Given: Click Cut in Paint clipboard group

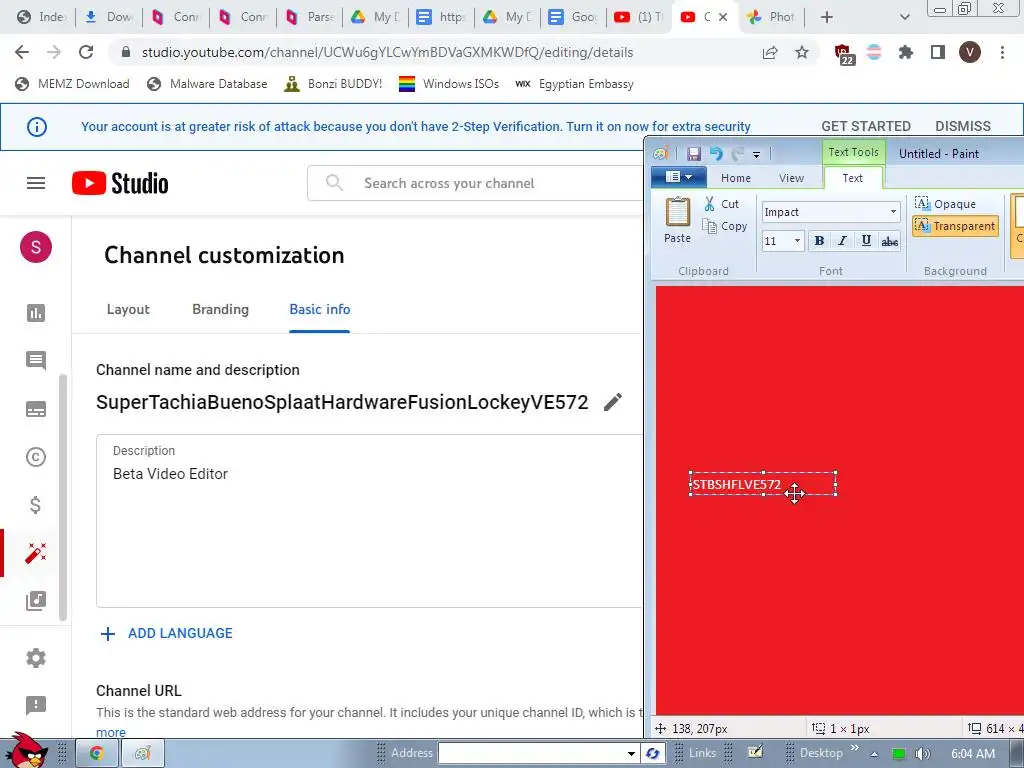Looking at the screenshot, I should (722, 204).
